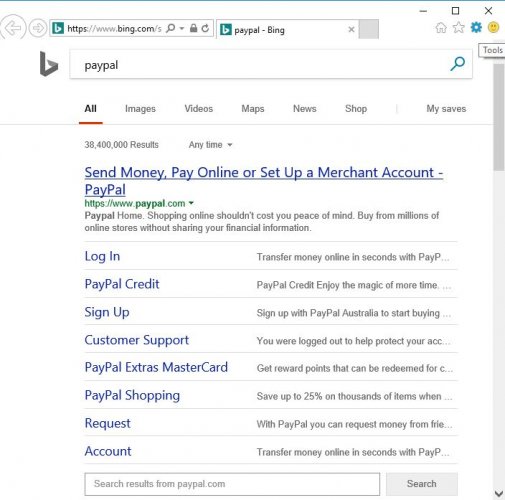Open the 'PayPal Extras MasterCard' sitelink
The height and width of the screenshot is (500, 505).
[x=156, y=367]
